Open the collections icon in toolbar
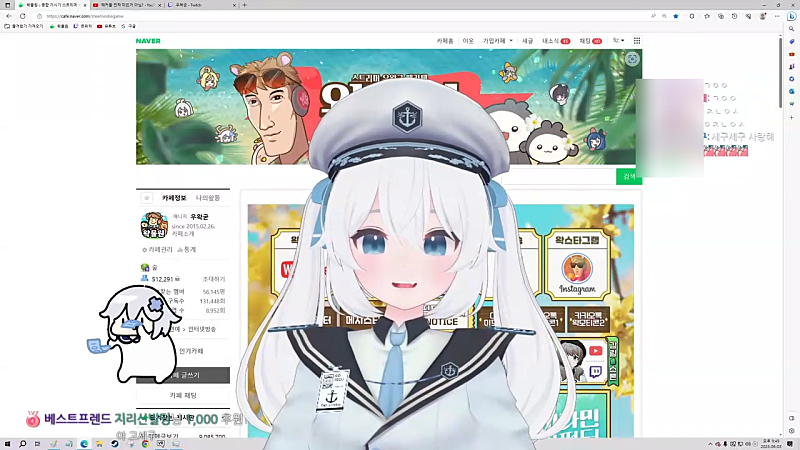This screenshot has height=450, width=800. [721, 16]
